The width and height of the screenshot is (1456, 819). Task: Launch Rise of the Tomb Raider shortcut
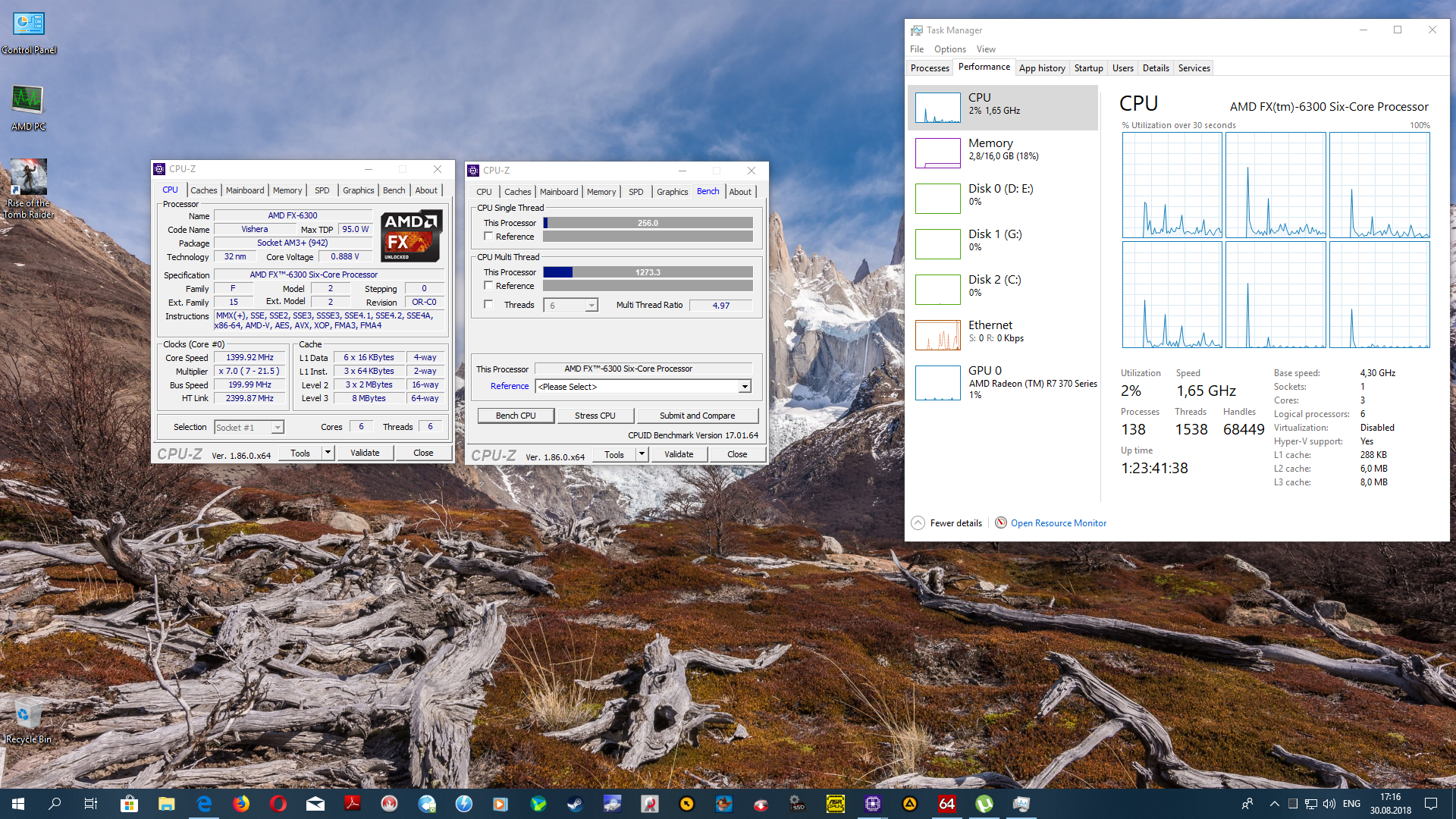coord(29,189)
